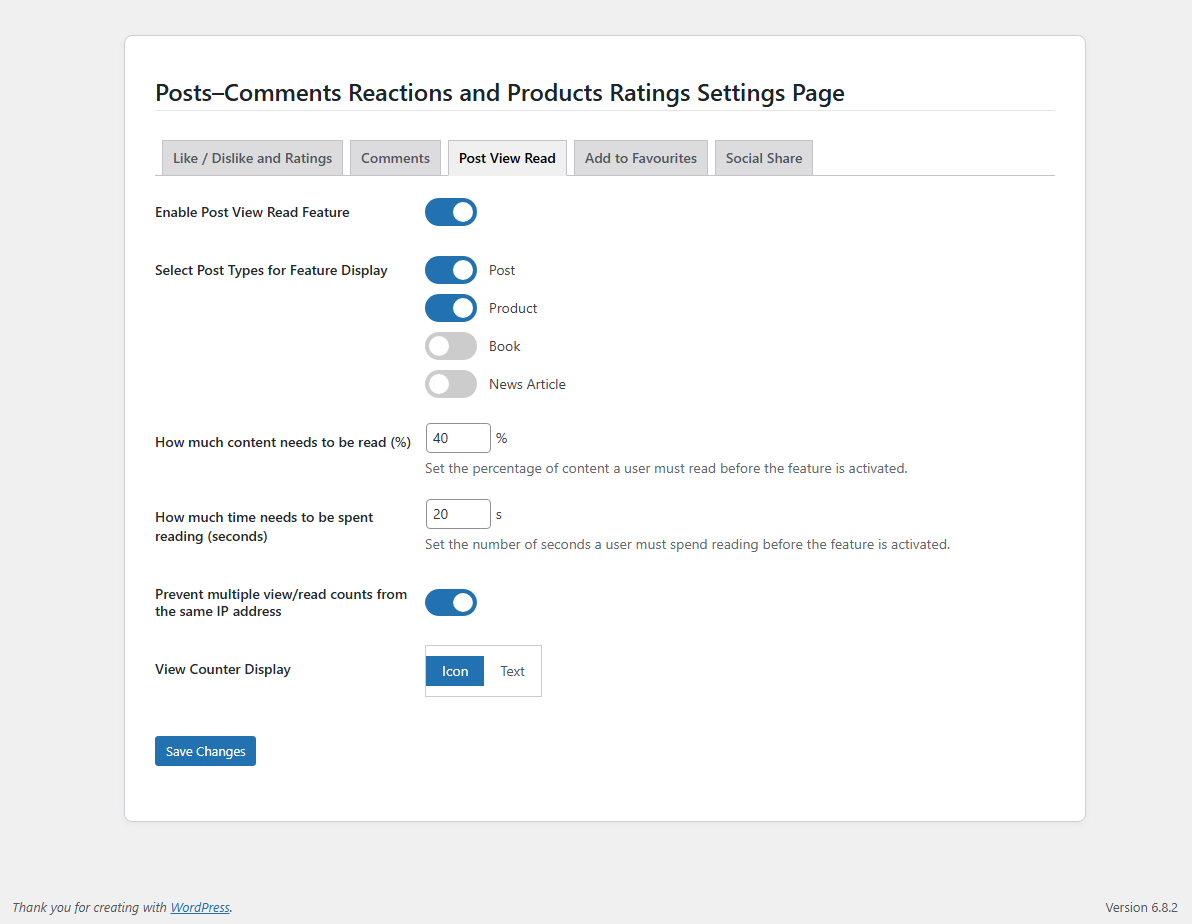Click the Save Changes button
1192x924 pixels.
[205, 751]
